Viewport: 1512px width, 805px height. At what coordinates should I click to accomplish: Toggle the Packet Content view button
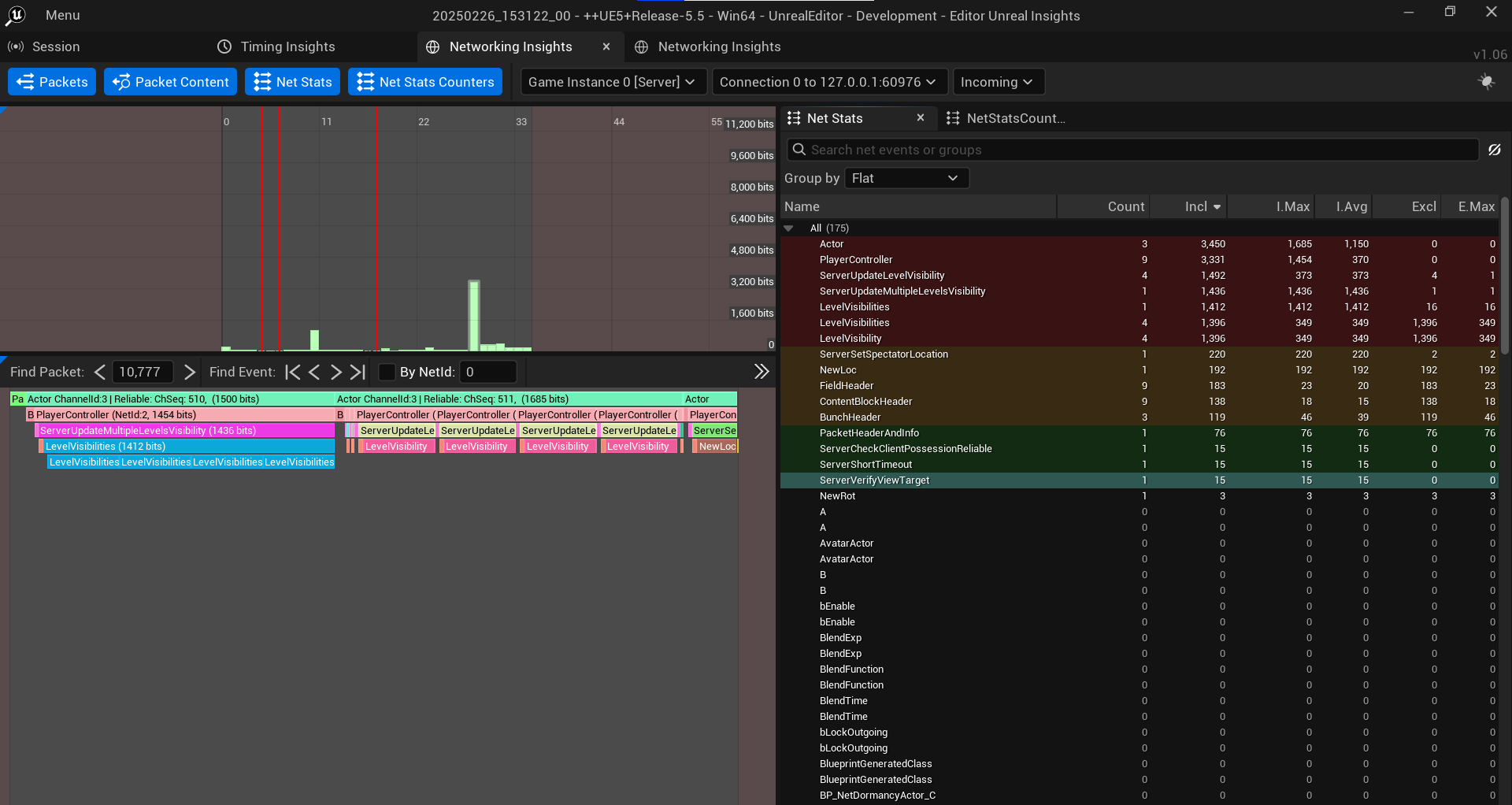point(170,82)
